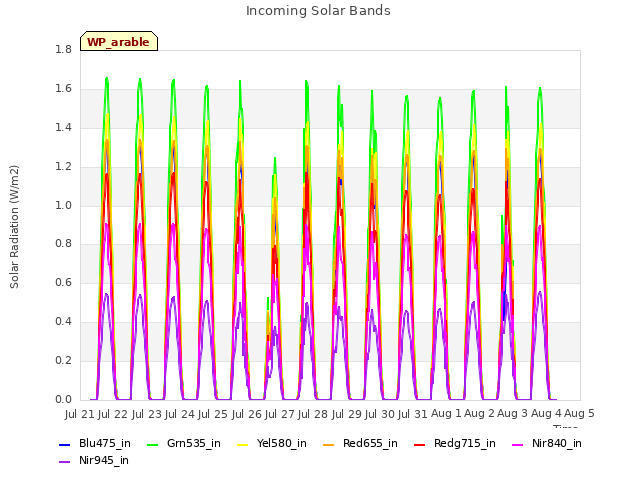
Task: Click the 1.4 y-axis tick value
Action: [x=64, y=128]
